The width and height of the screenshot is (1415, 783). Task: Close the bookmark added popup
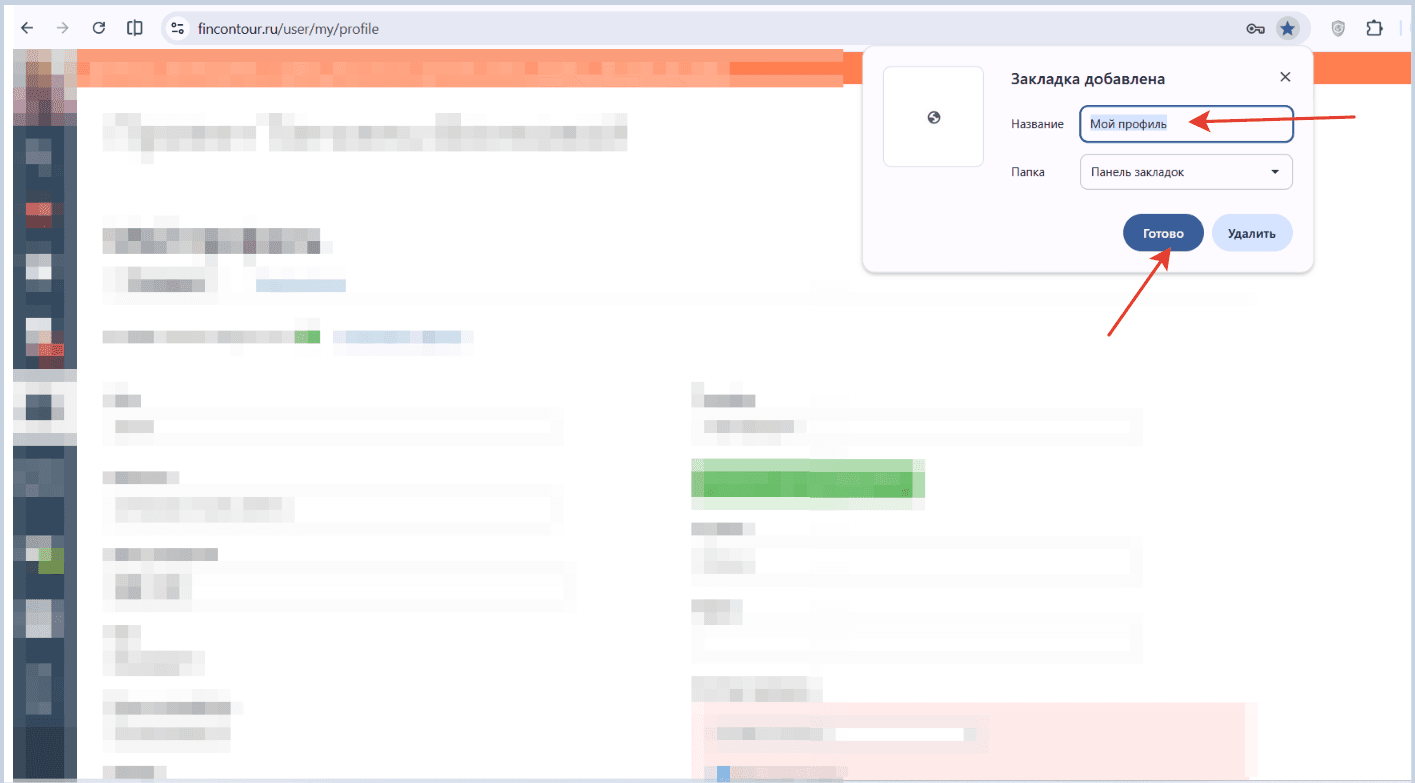point(1285,77)
